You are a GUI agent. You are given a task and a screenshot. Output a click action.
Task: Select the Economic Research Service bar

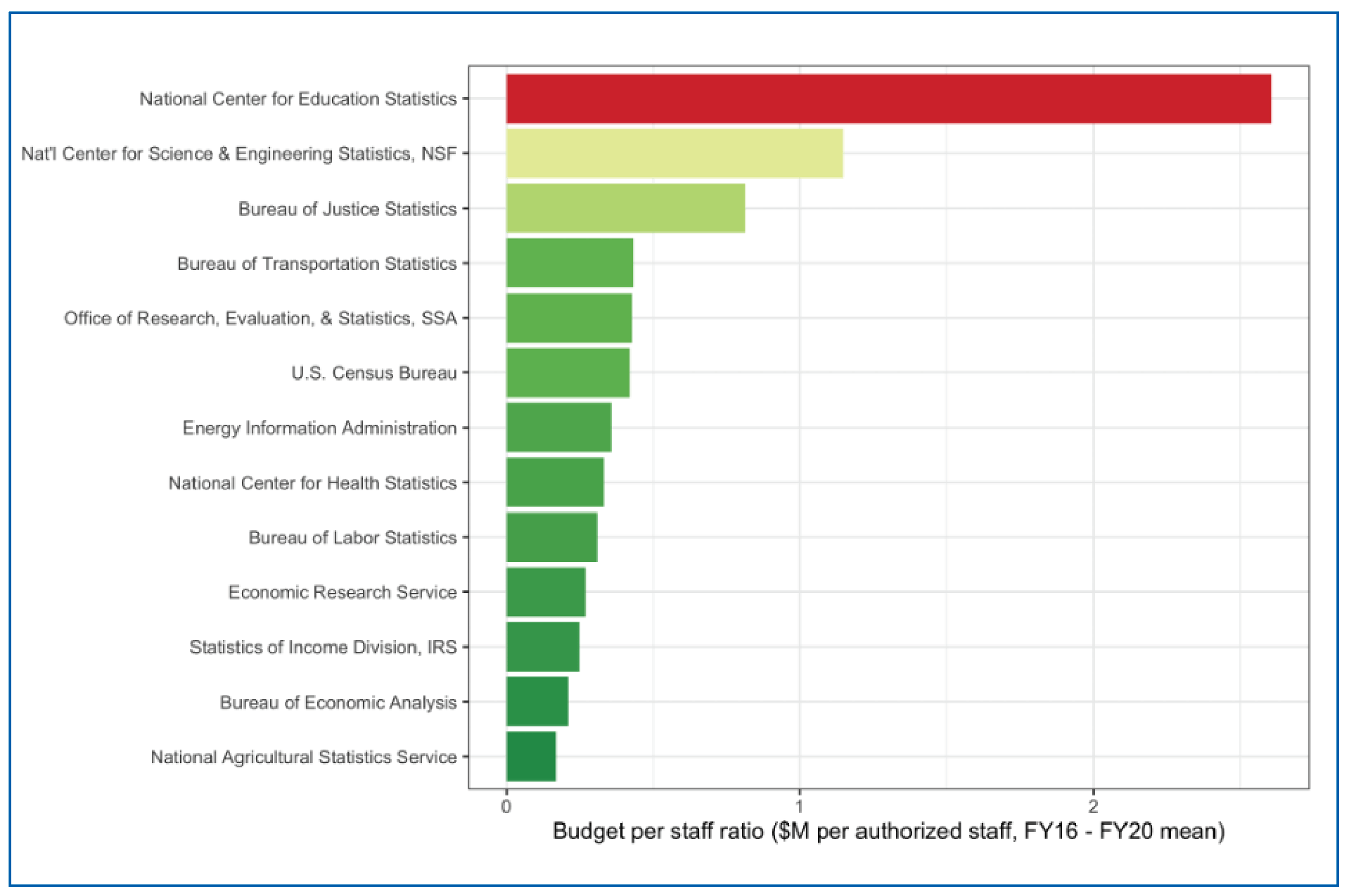[545, 592]
